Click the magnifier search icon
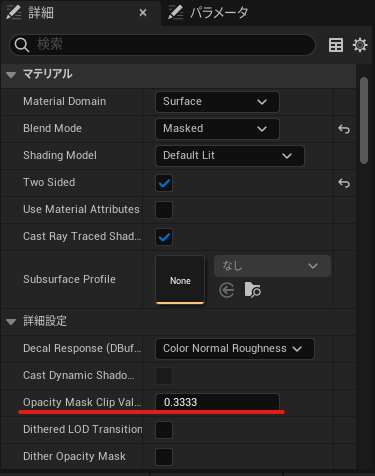Screen dimensions: 375x476 [22, 45]
